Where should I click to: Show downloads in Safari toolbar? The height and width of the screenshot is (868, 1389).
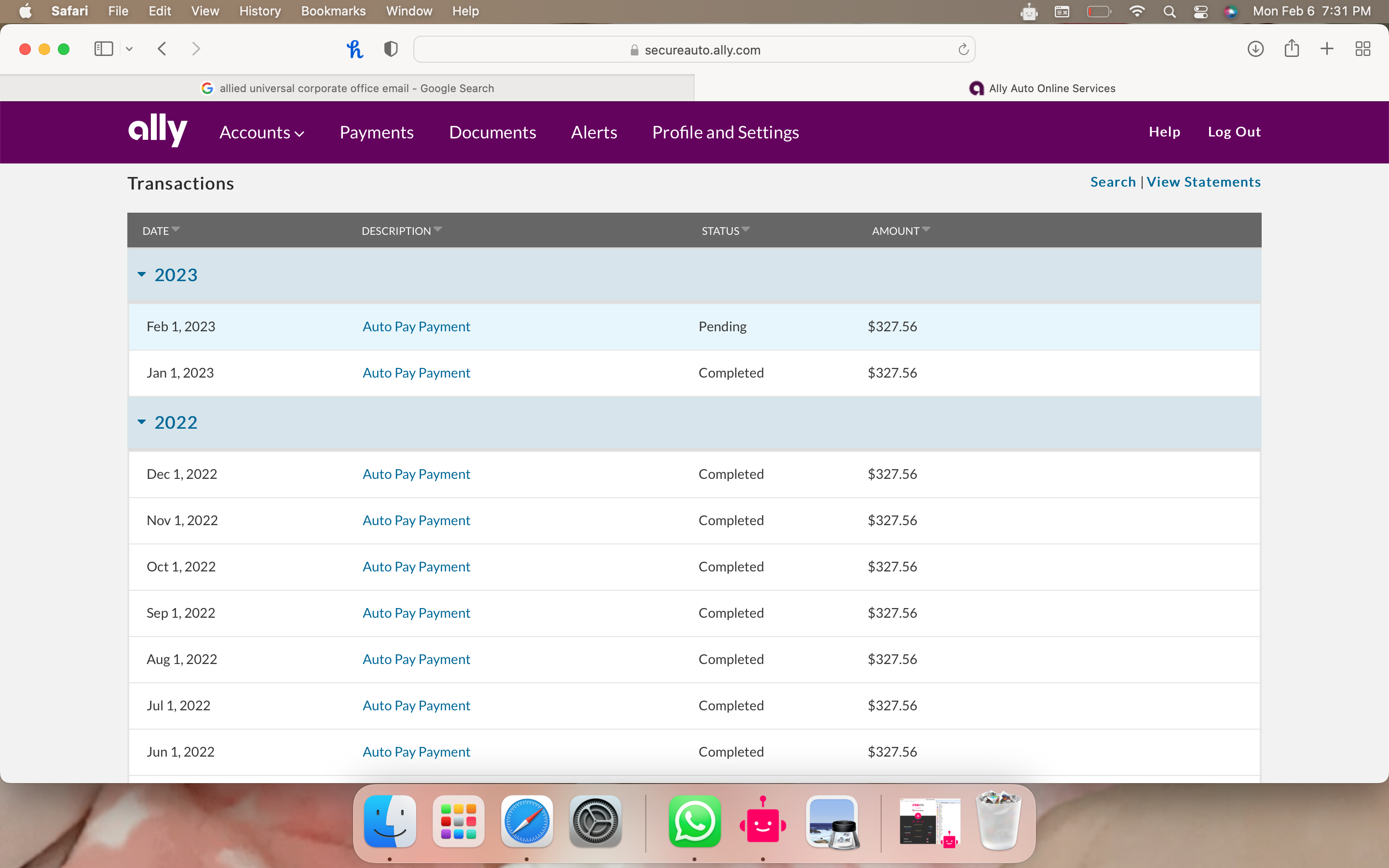[1255, 49]
